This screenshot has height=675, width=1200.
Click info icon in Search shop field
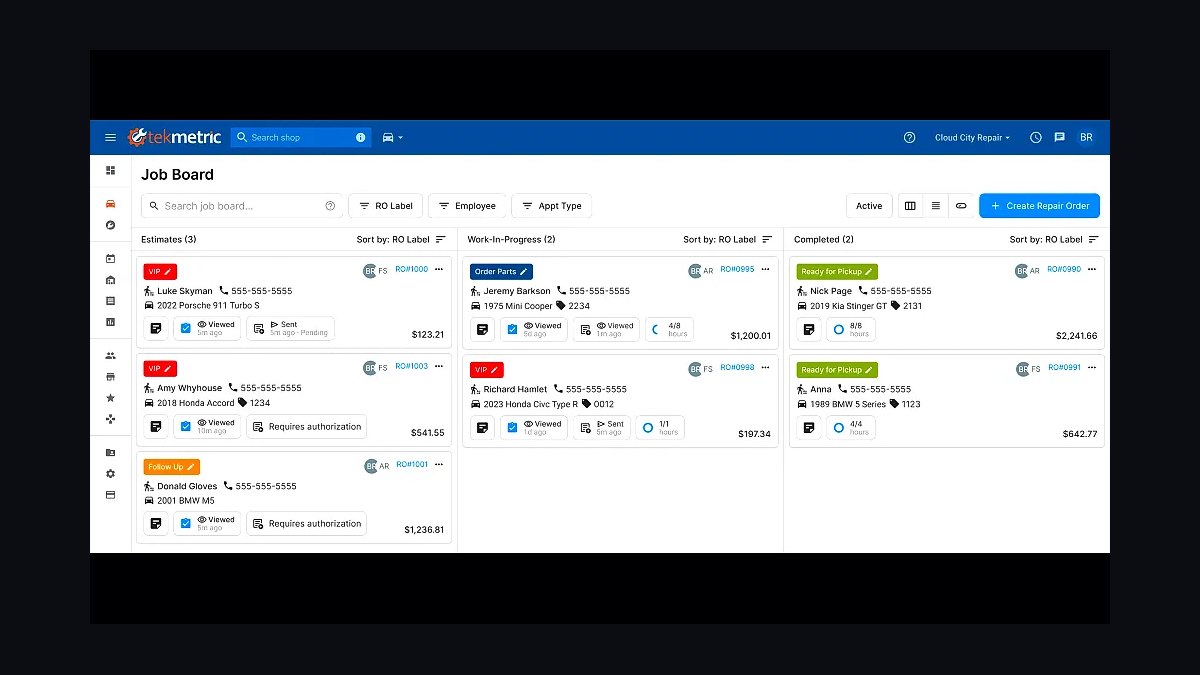pyautogui.click(x=361, y=138)
